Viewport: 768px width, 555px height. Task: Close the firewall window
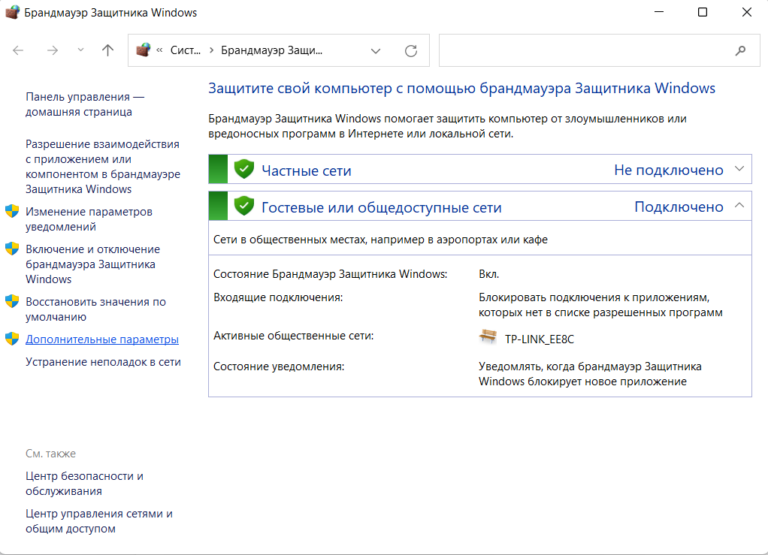746,12
